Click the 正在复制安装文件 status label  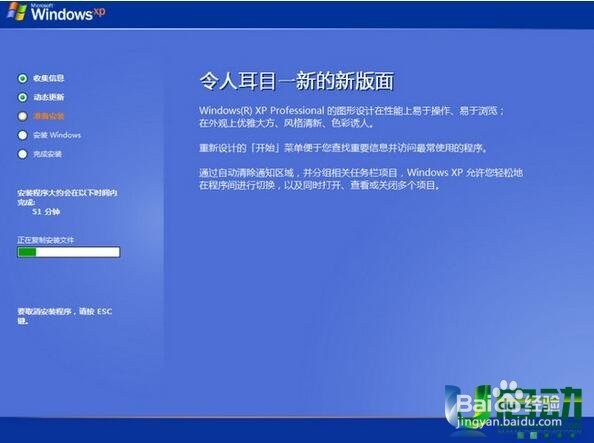pyautogui.click(x=45, y=240)
